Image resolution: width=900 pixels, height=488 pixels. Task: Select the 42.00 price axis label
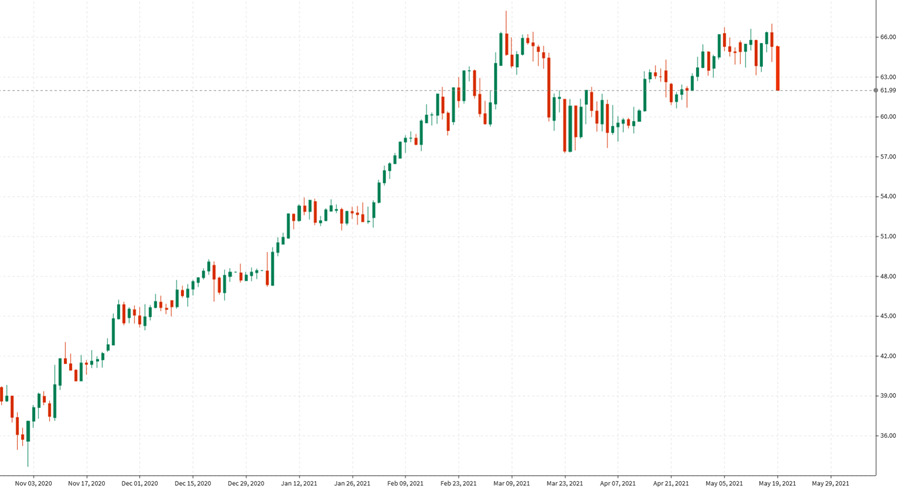(x=888, y=356)
